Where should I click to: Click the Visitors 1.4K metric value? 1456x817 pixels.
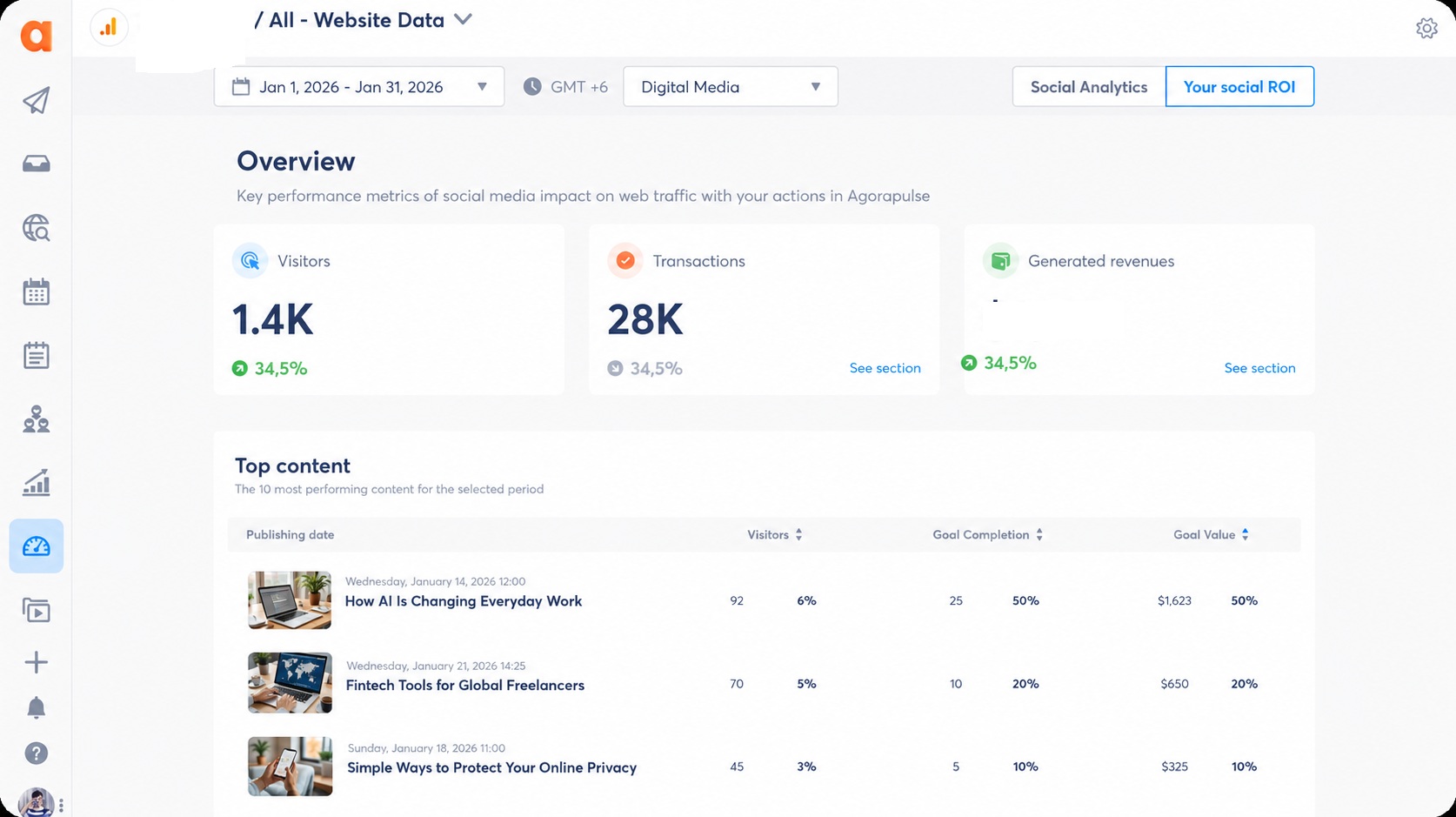point(272,319)
